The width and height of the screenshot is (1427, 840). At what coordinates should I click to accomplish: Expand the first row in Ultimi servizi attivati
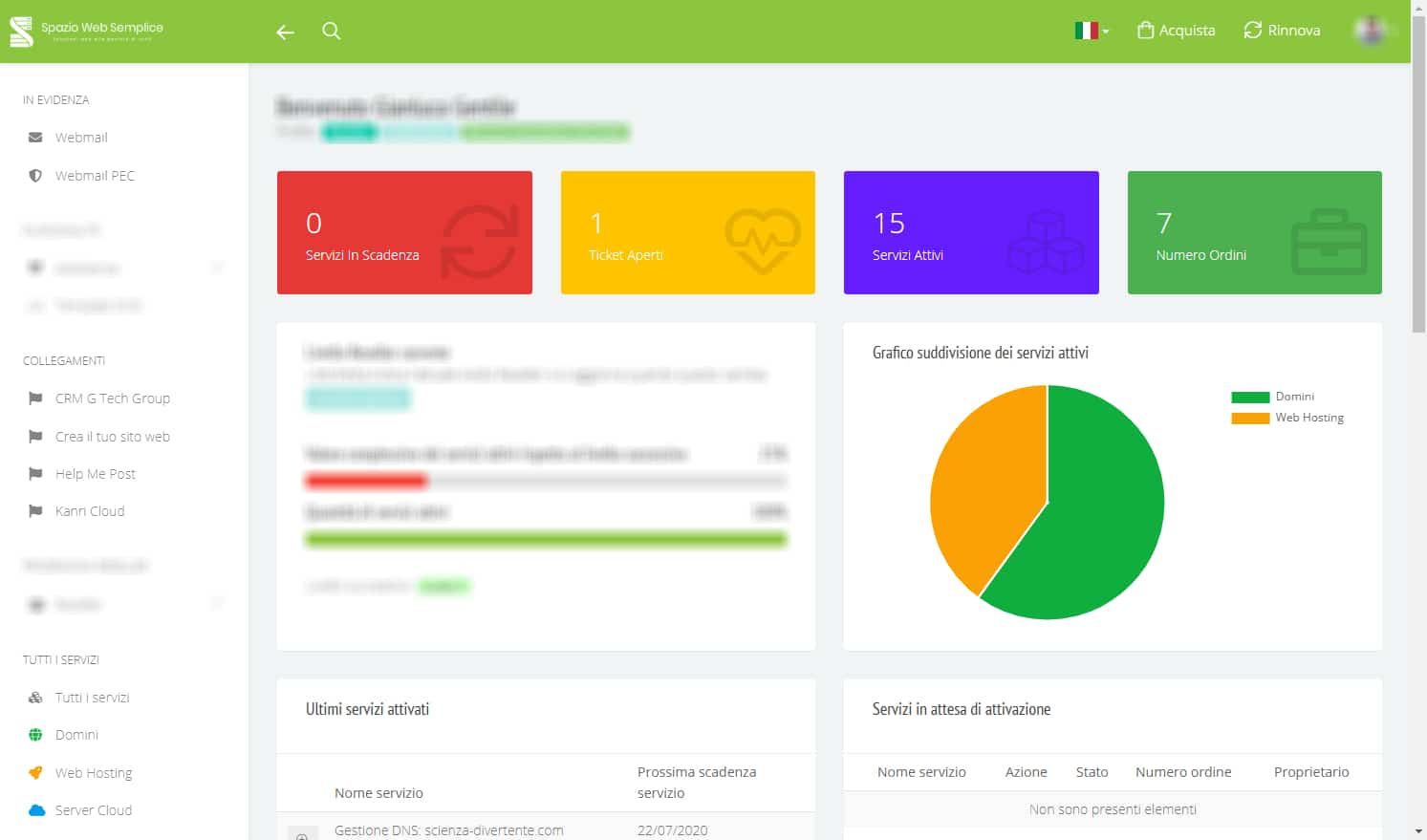pos(301,834)
